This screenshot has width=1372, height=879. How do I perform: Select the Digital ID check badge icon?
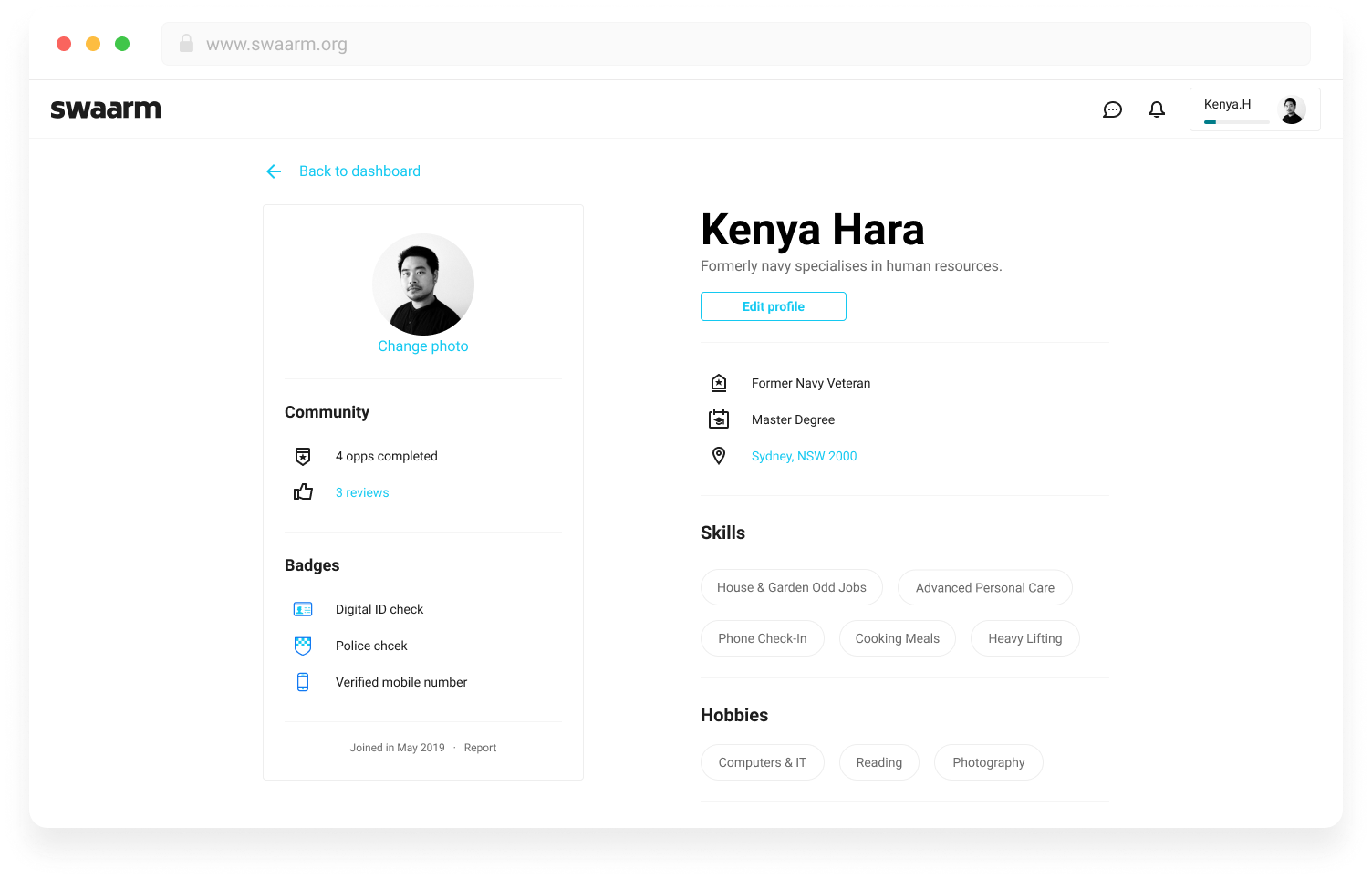[302, 608]
